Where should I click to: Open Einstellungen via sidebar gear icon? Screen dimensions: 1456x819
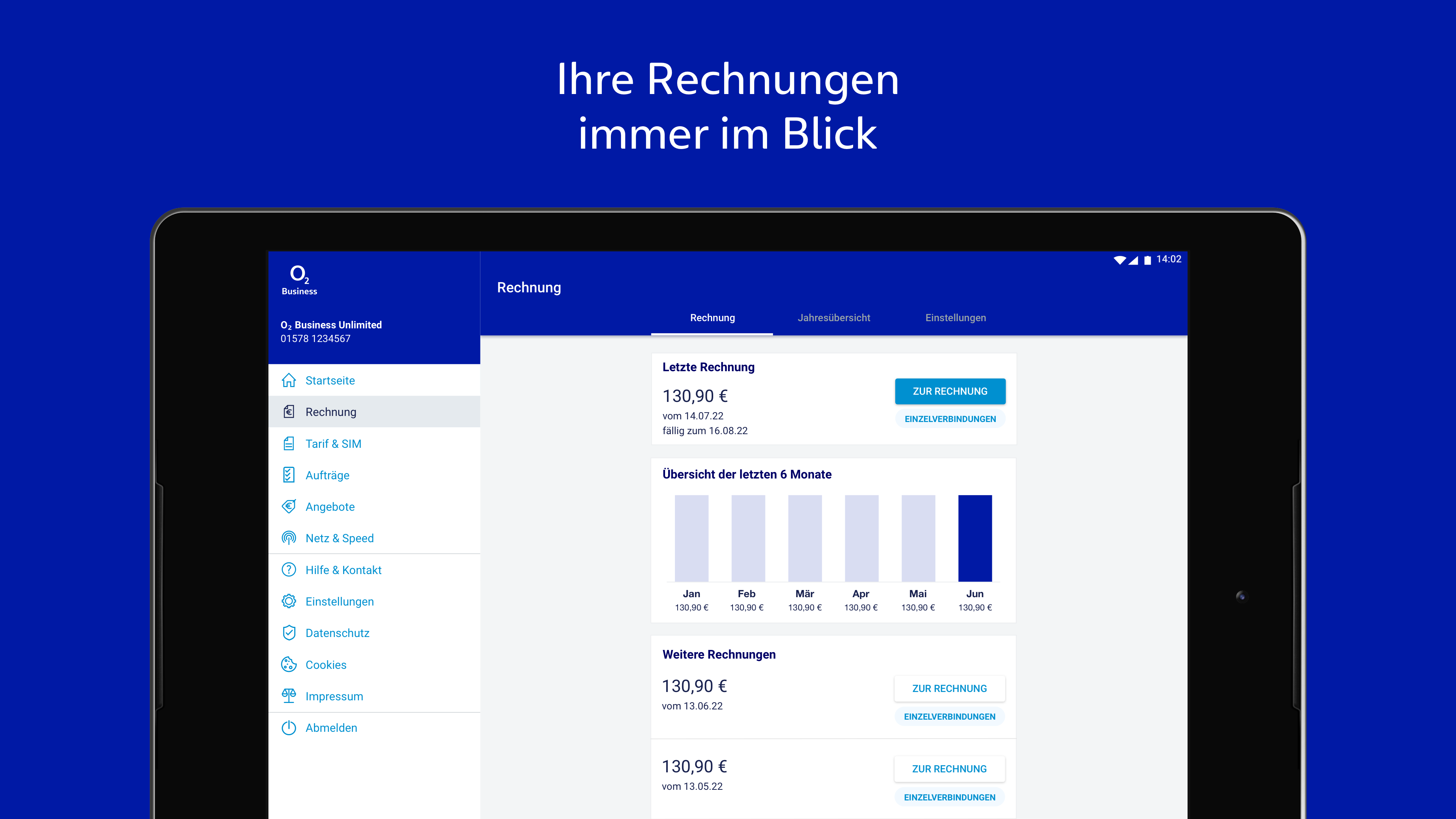(289, 601)
